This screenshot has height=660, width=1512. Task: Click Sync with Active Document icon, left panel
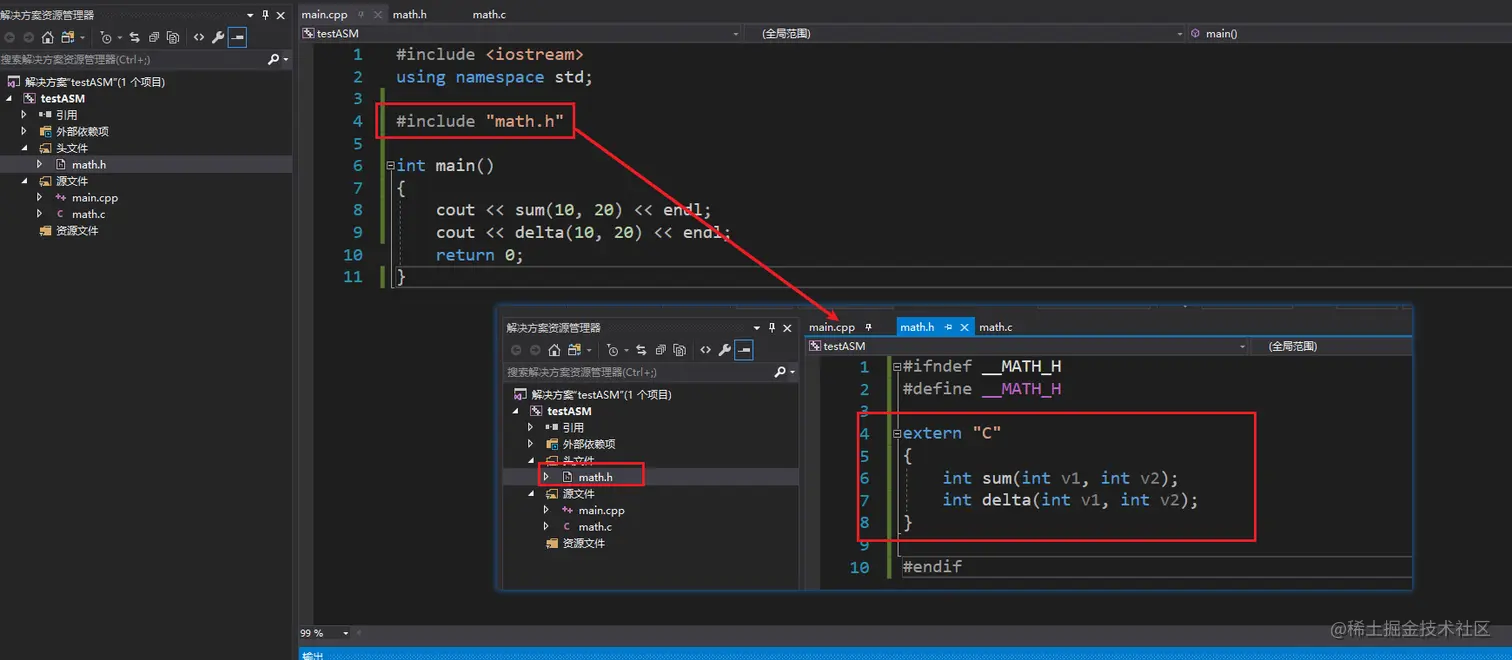point(134,37)
